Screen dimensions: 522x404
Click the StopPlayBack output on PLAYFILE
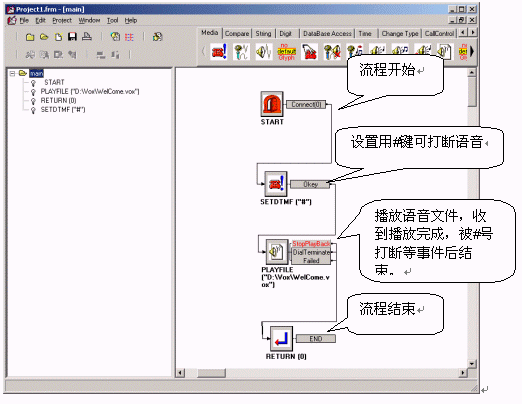click(311, 244)
